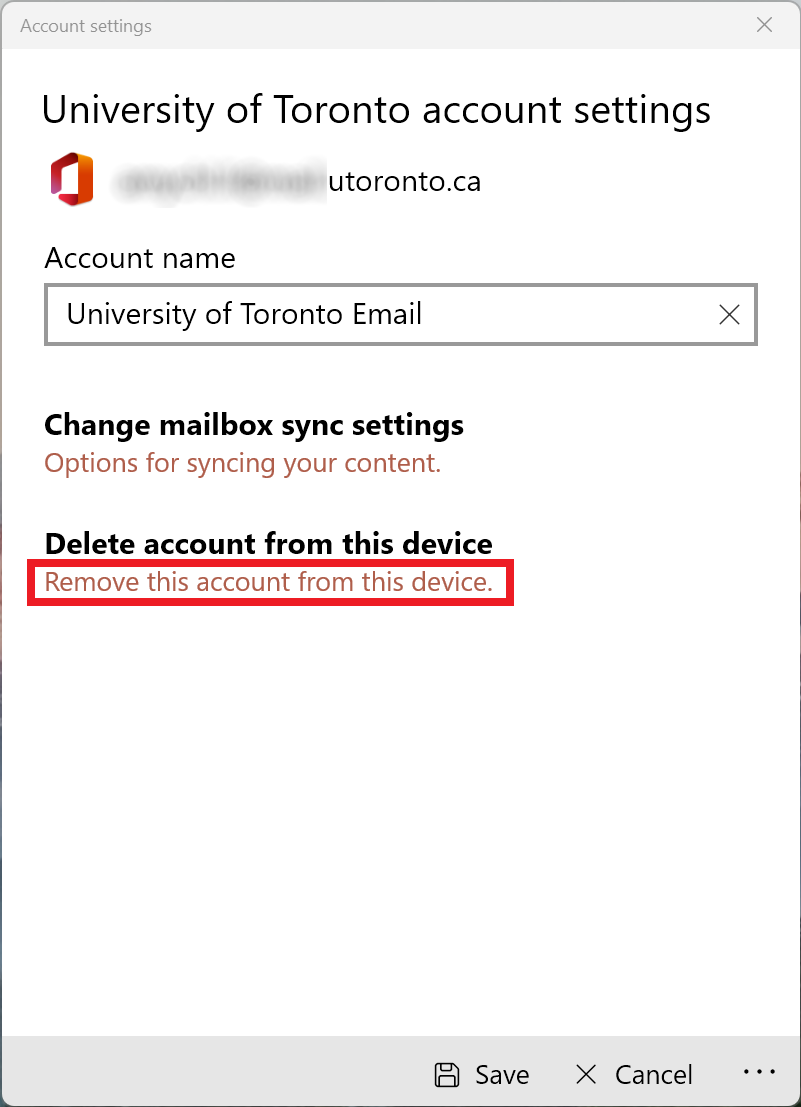Click the "Account name" field label

(x=140, y=259)
